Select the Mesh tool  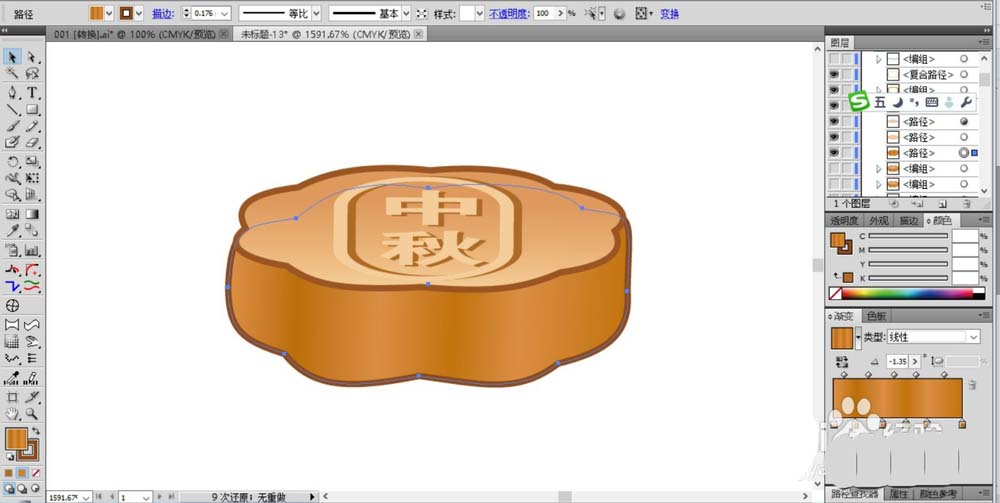pos(12,214)
